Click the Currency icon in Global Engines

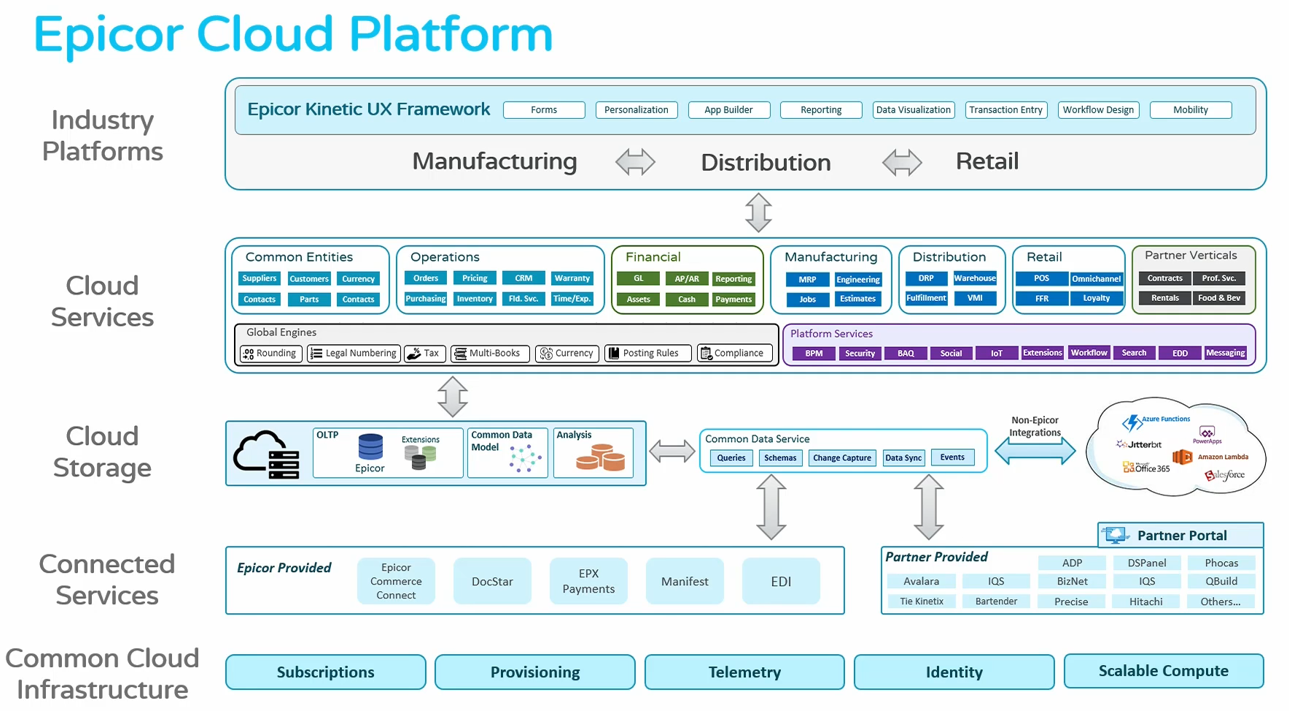(545, 353)
